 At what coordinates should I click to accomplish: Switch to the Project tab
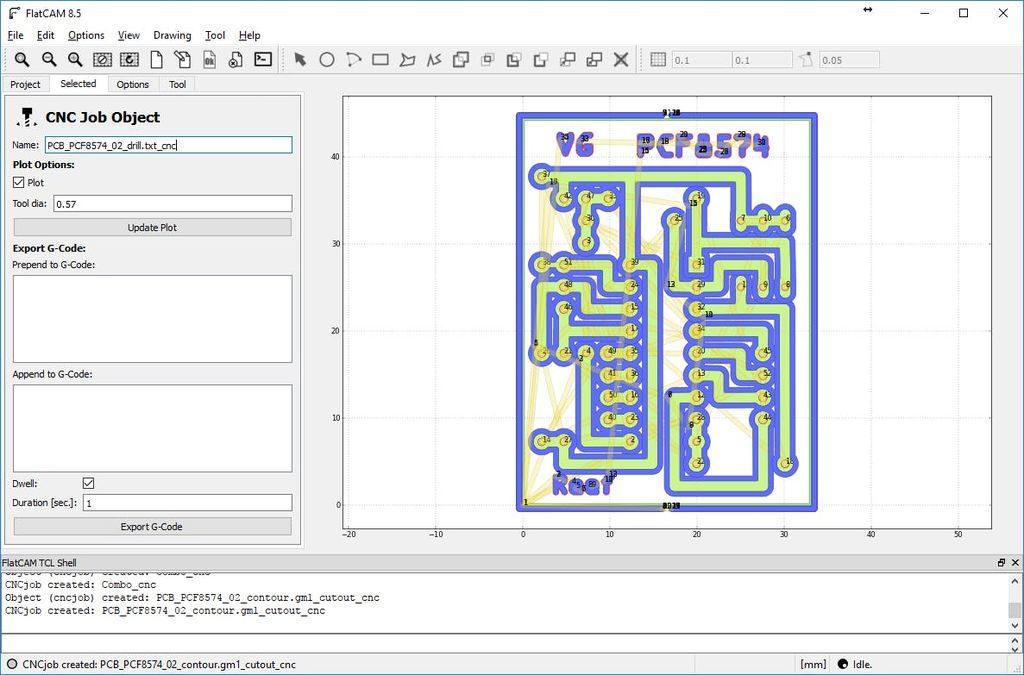click(25, 84)
